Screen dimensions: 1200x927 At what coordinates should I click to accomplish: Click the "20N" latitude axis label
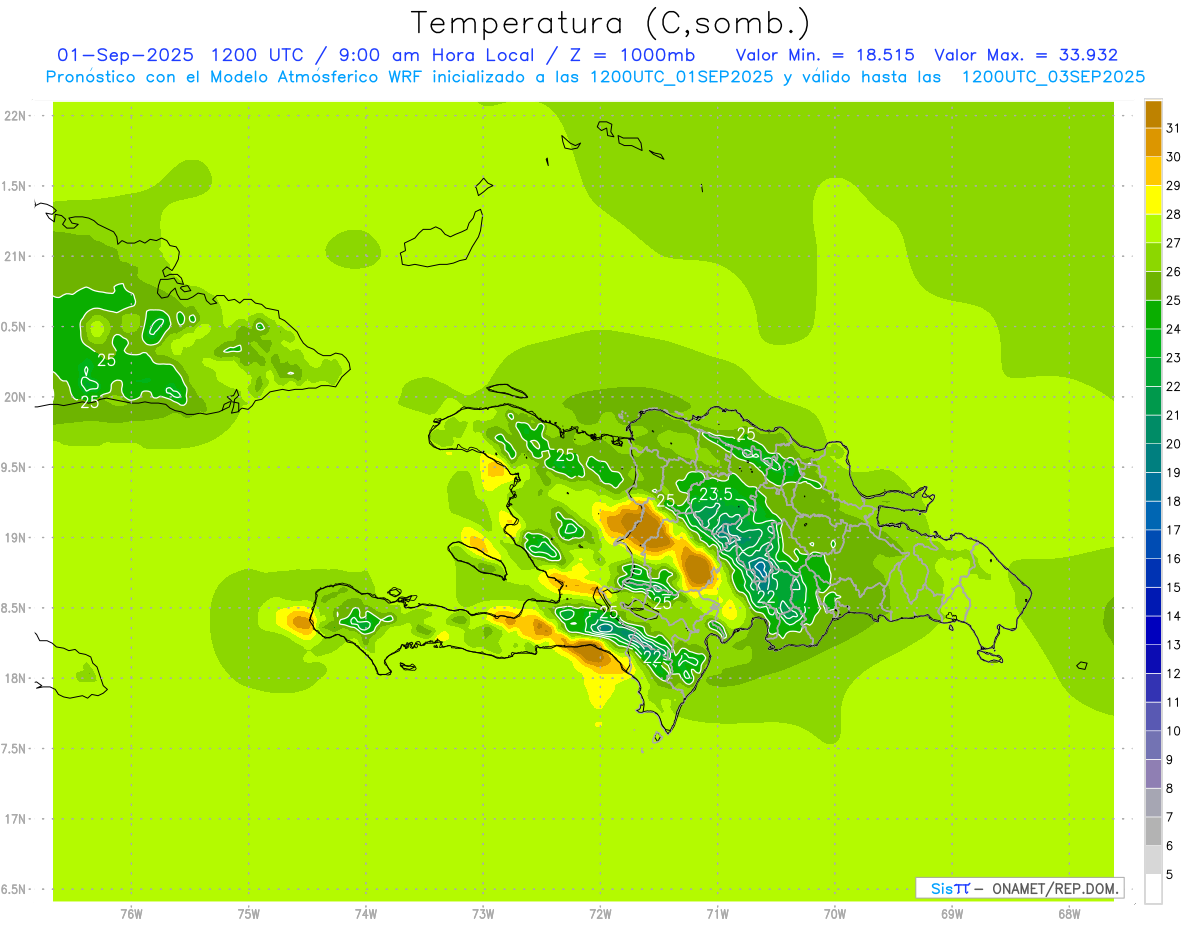[x=16, y=397]
